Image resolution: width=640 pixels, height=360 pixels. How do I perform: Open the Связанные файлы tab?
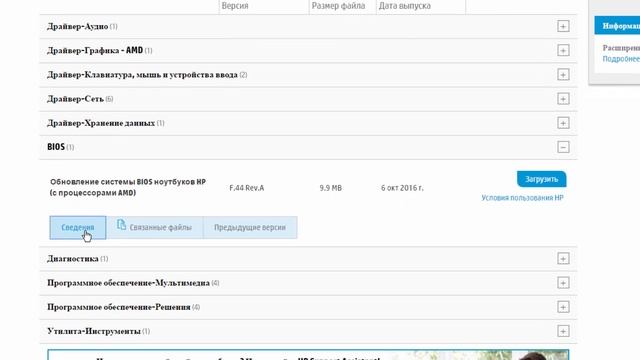[x=155, y=227]
